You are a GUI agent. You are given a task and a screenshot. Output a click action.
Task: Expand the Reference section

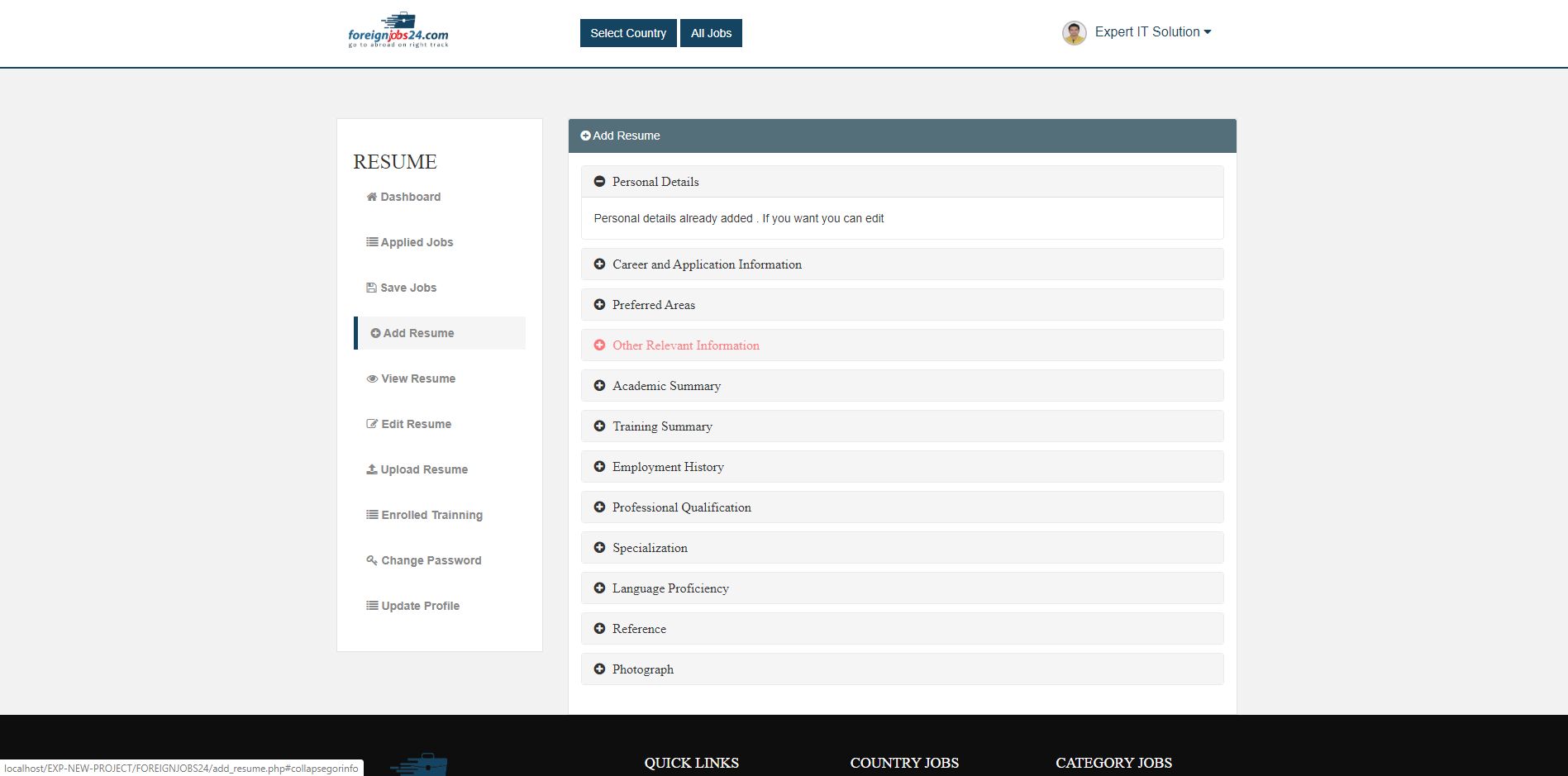click(903, 629)
